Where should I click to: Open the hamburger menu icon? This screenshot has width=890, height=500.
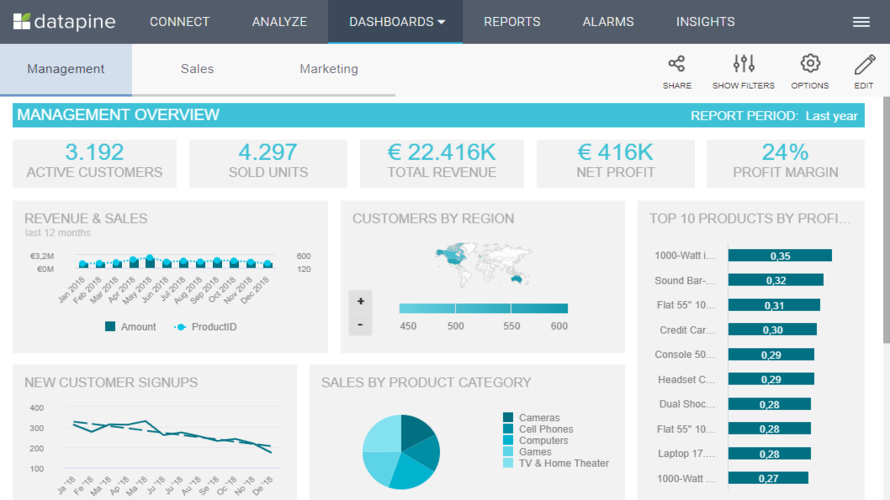tap(860, 22)
